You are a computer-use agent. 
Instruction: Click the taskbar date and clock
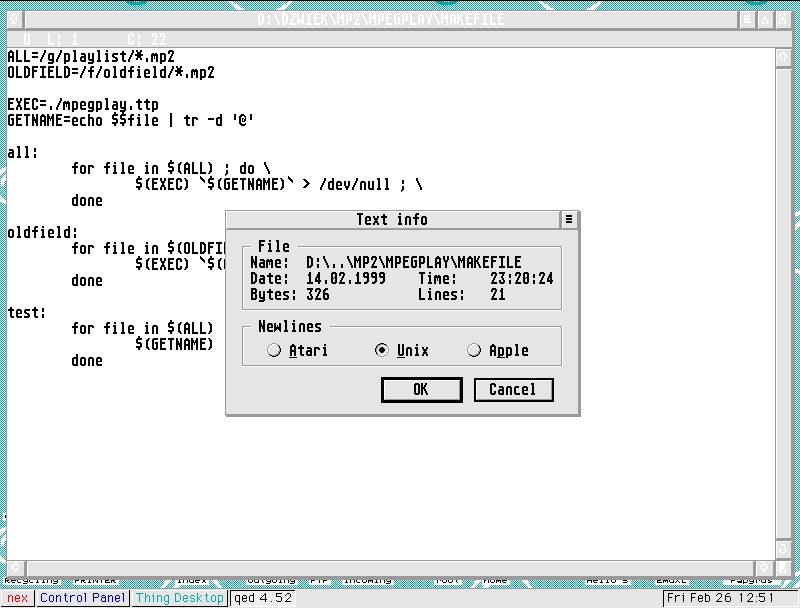tap(720, 598)
